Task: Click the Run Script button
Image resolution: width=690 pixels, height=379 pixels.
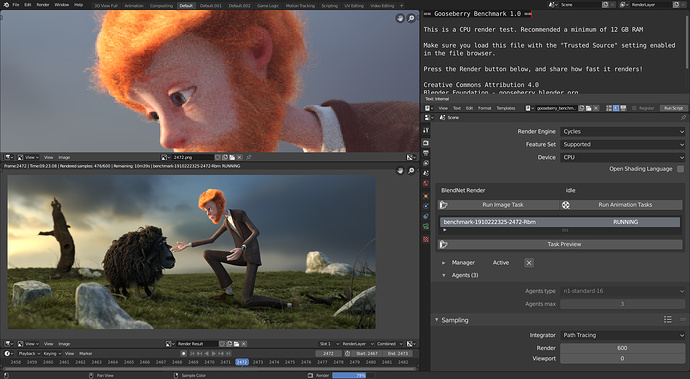Action: pyautogui.click(x=673, y=108)
